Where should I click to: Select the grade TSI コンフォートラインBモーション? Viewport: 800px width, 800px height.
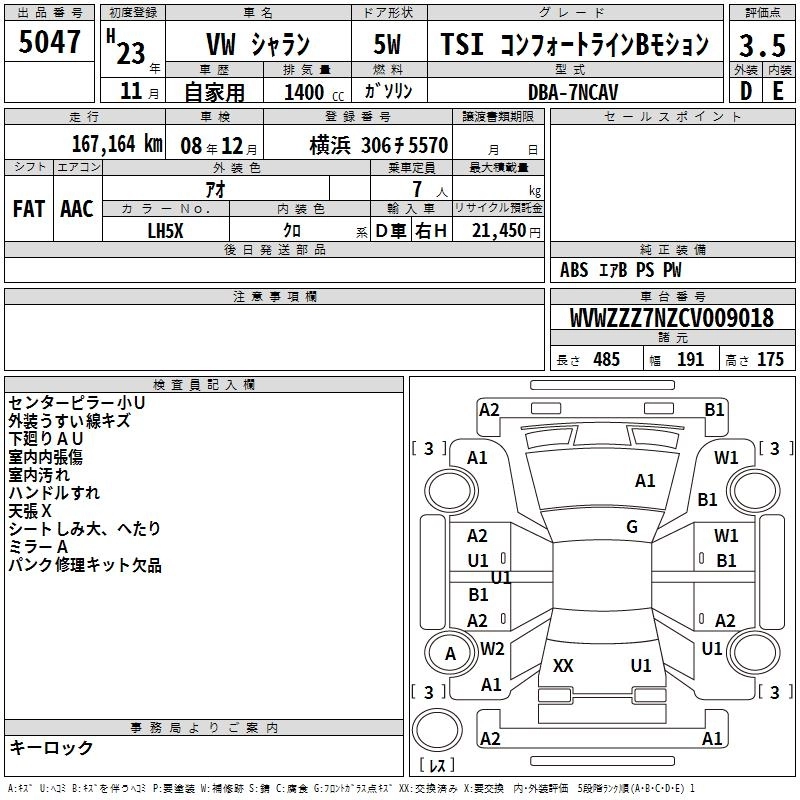click(574, 44)
